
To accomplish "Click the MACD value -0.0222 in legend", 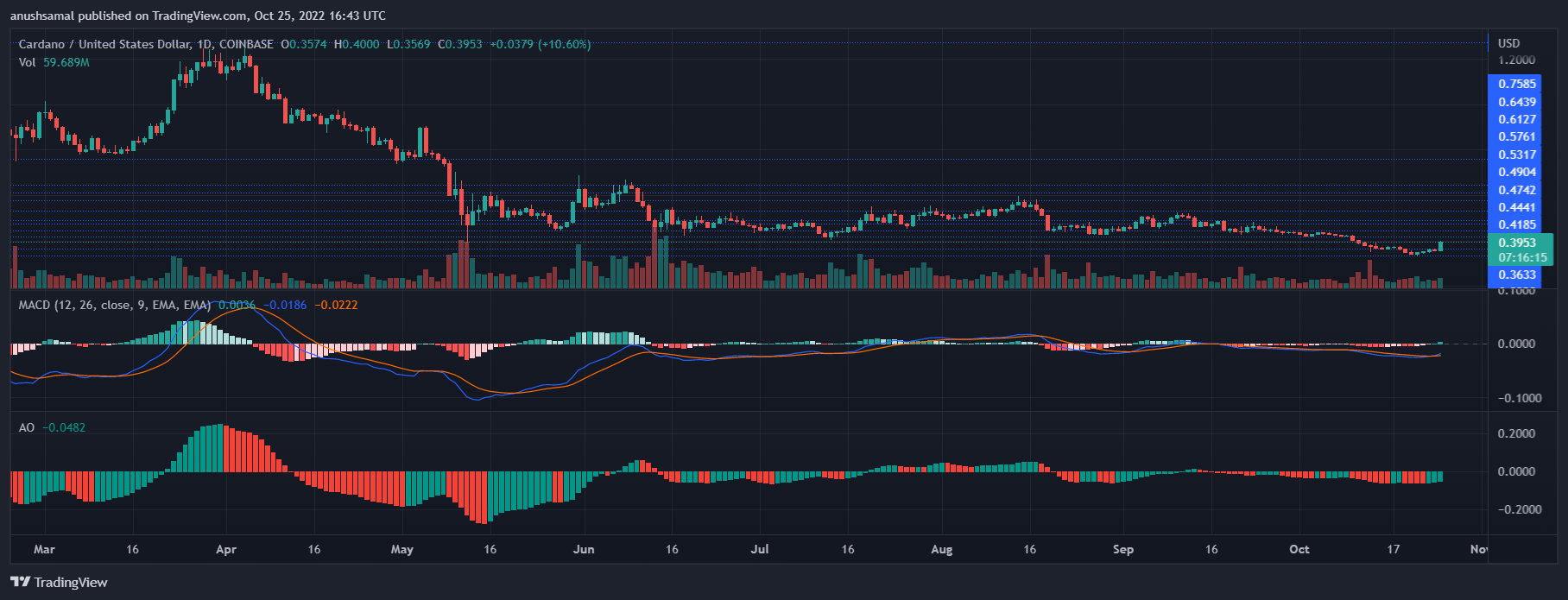I will click(x=336, y=305).
